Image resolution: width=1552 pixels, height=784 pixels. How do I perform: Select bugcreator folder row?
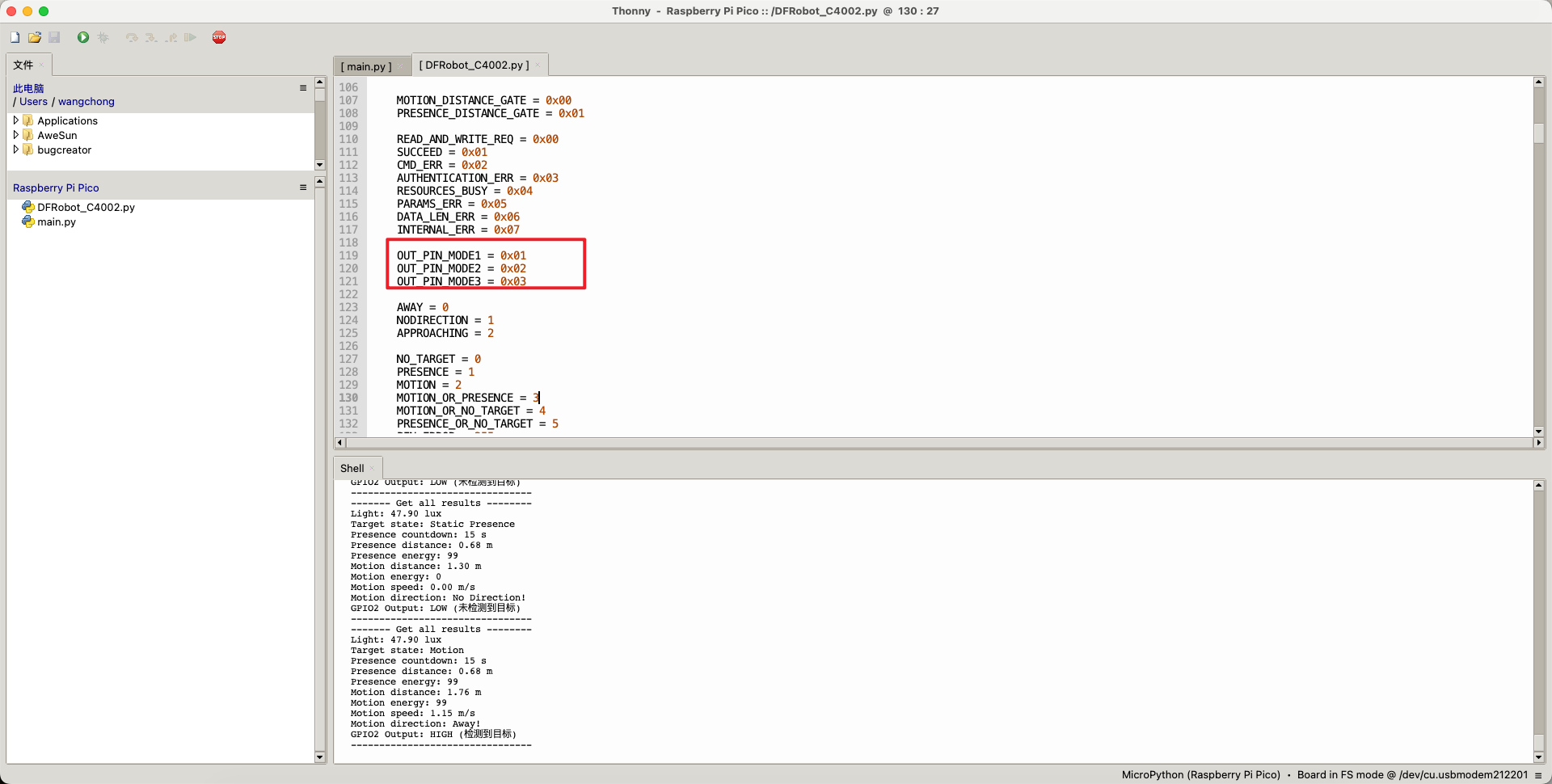(x=65, y=150)
